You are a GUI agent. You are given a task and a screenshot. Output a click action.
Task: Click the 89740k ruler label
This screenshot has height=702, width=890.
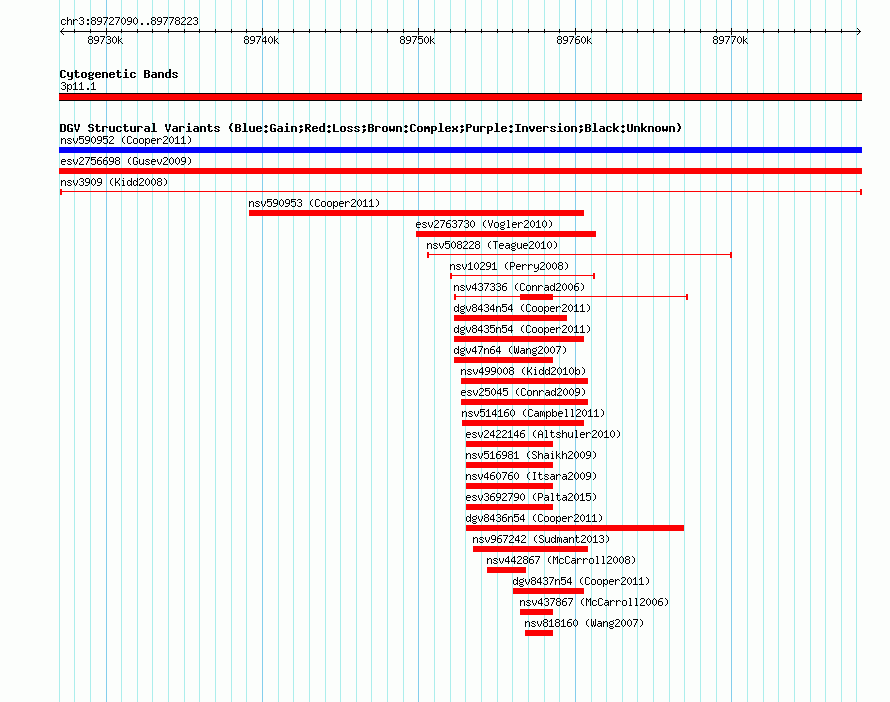click(x=261, y=40)
